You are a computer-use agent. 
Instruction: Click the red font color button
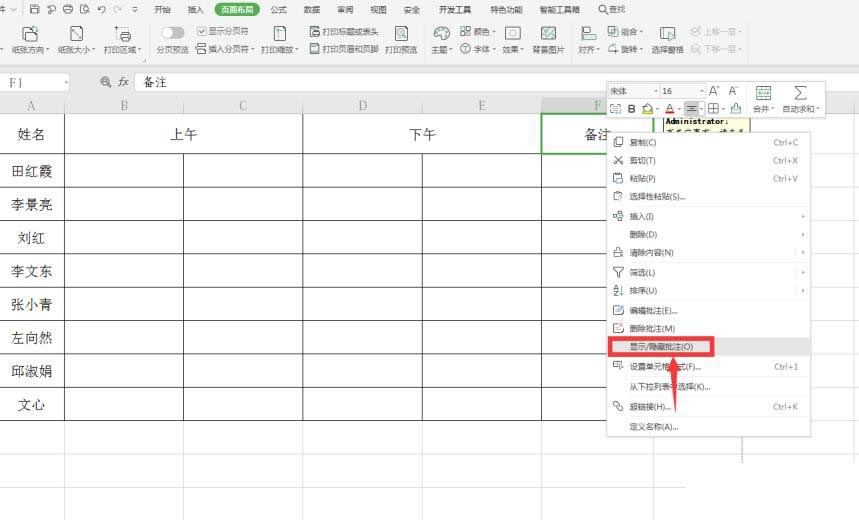point(668,109)
